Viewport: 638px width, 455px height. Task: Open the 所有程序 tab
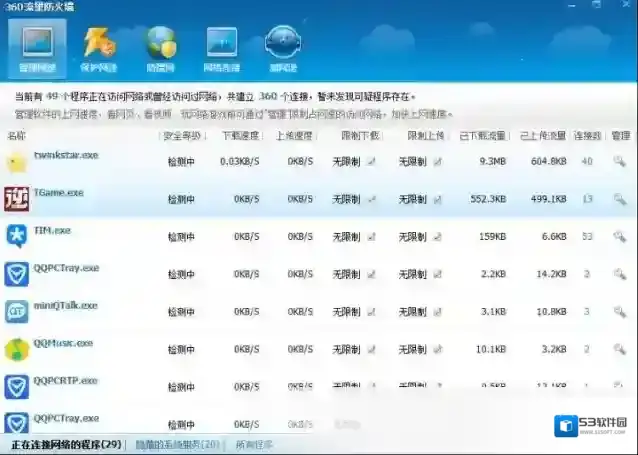[x=254, y=444]
